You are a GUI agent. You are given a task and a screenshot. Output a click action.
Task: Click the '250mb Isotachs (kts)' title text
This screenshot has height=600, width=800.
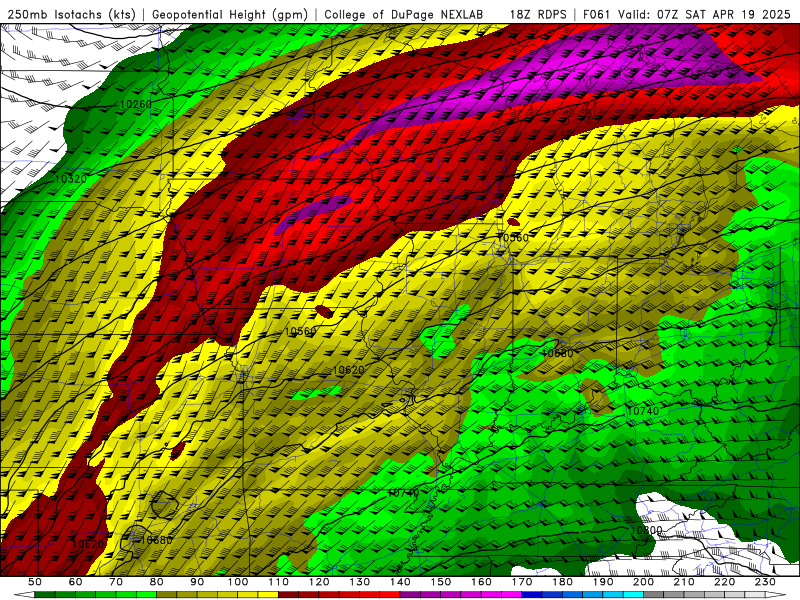click(x=72, y=14)
